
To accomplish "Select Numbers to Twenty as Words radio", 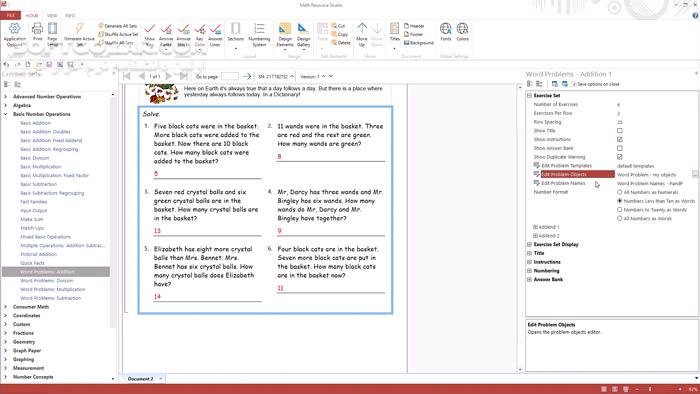I will (620, 210).
